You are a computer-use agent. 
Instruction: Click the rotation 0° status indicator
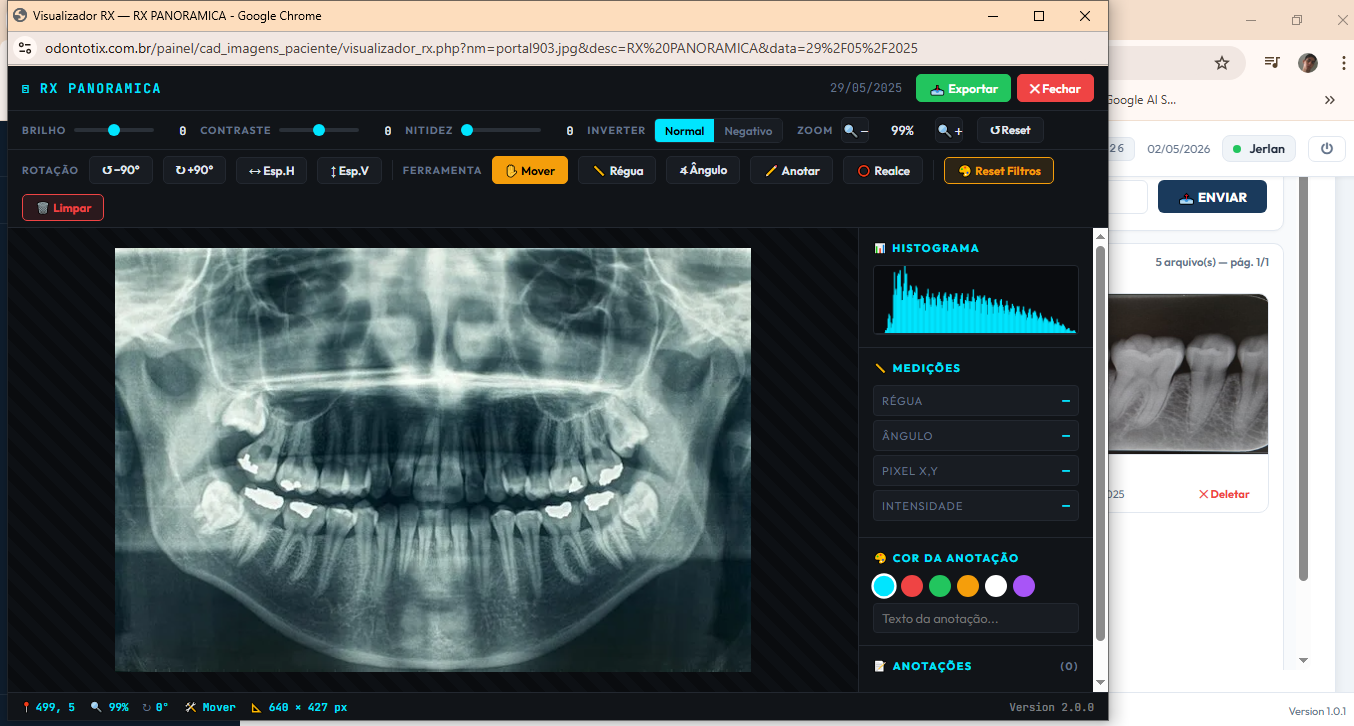click(155, 707)
